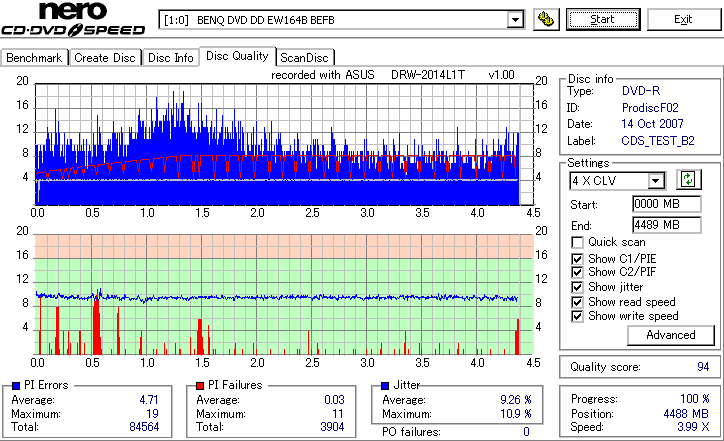Viewport: 724px width, 441px height.
Task: Click the 'recorded with ASUS DRW-2014L1T' text
Action: 368,75
